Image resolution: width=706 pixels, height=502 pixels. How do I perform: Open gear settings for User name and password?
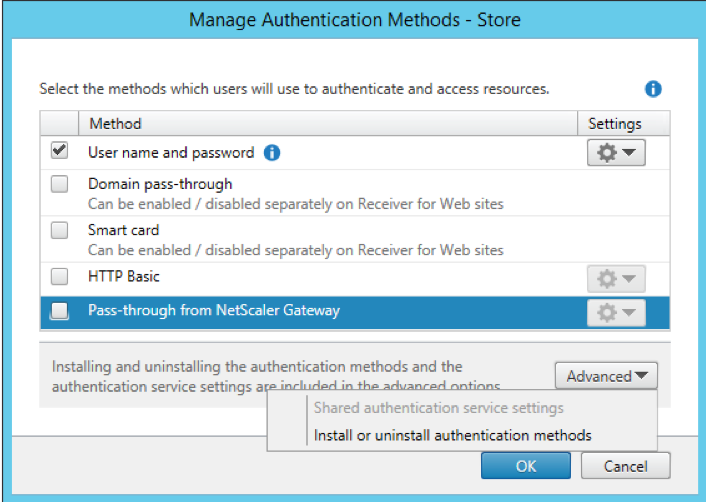(x=615, y=152)
